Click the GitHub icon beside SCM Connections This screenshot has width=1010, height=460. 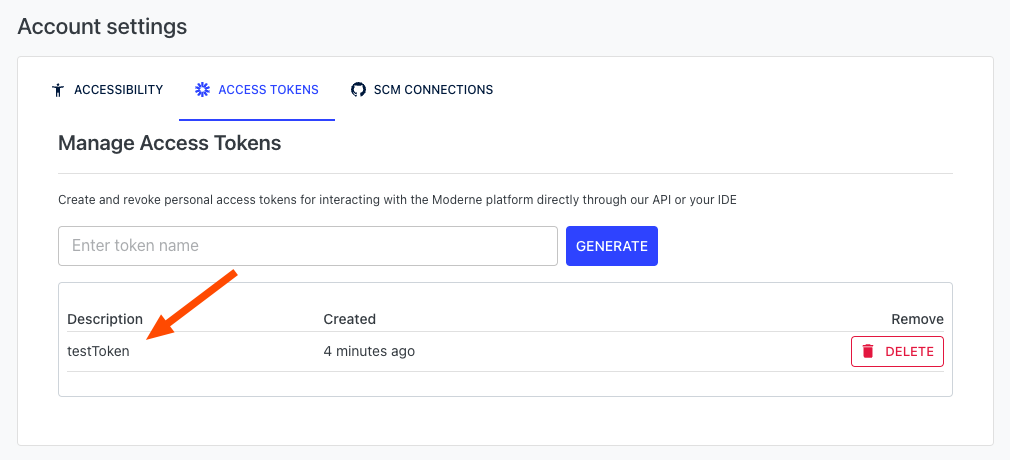358,90
